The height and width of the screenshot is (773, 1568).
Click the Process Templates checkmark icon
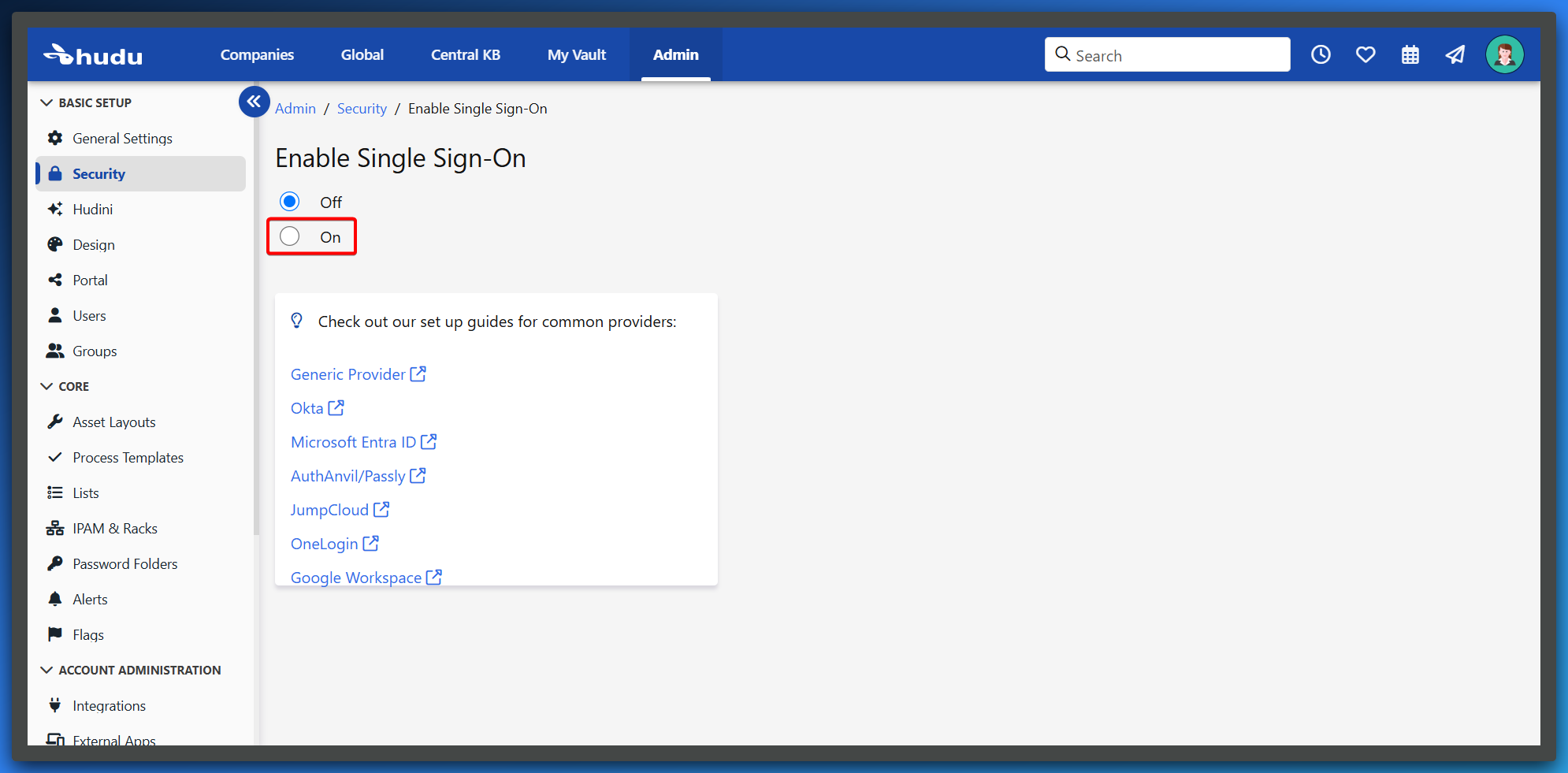(x=55, y=457)
